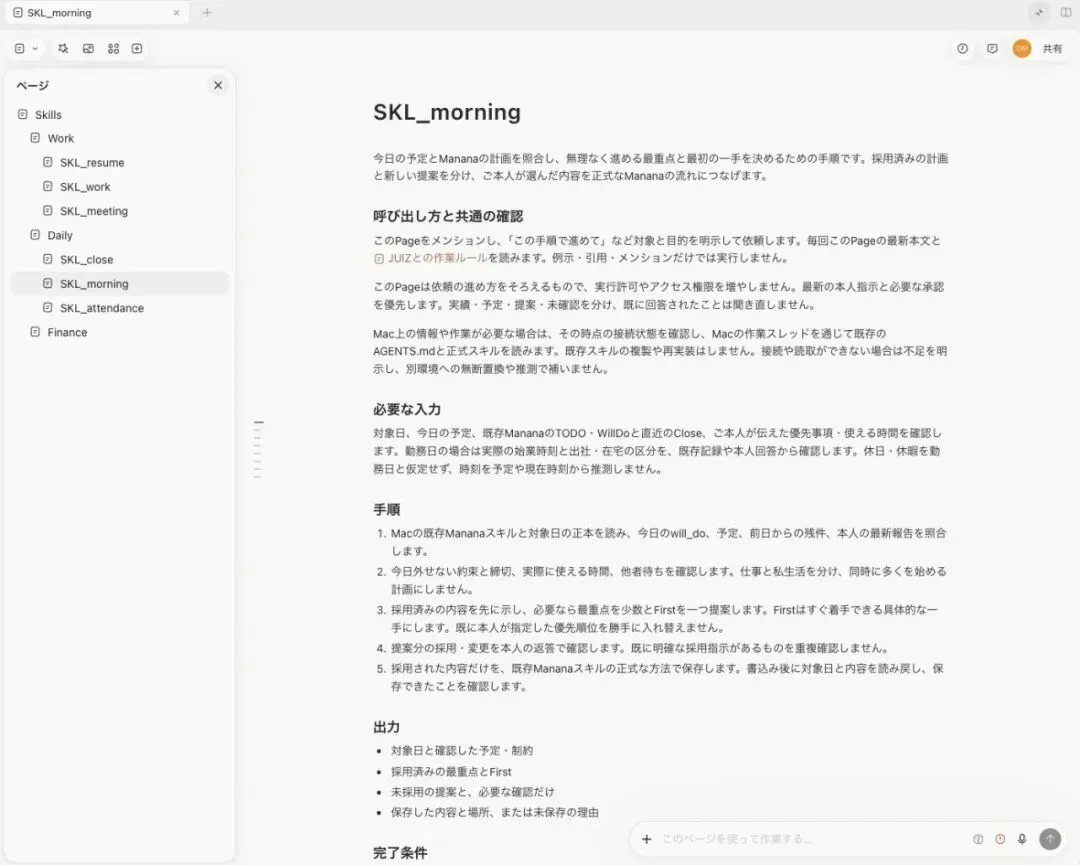
Task: Click the microphone icon in chat box
Action: pyautogui.click(x=1022, y=839)
